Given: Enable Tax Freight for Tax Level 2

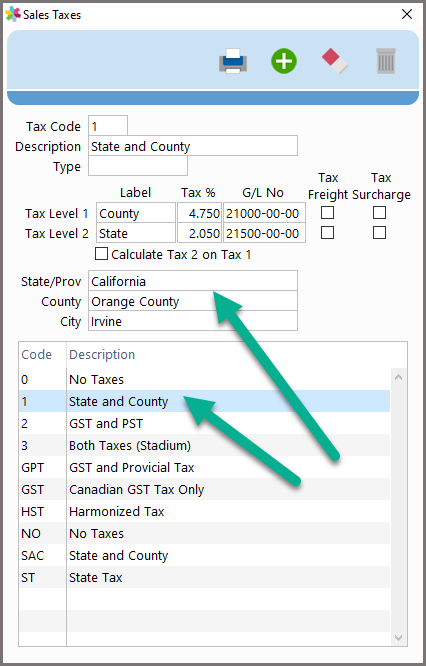Looking at the screenshot, I should (327, 232).
